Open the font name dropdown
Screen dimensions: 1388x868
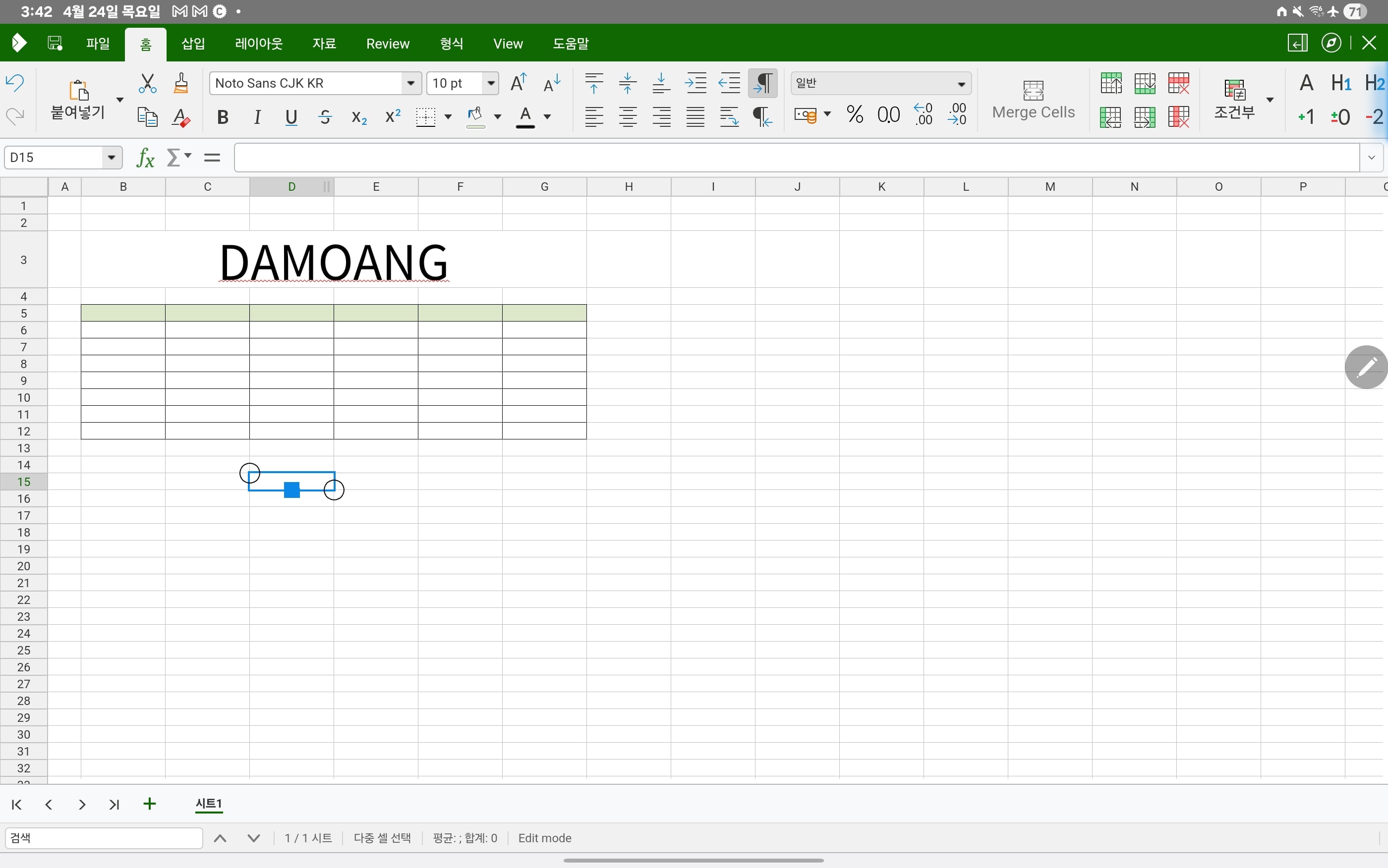point(410,83)
